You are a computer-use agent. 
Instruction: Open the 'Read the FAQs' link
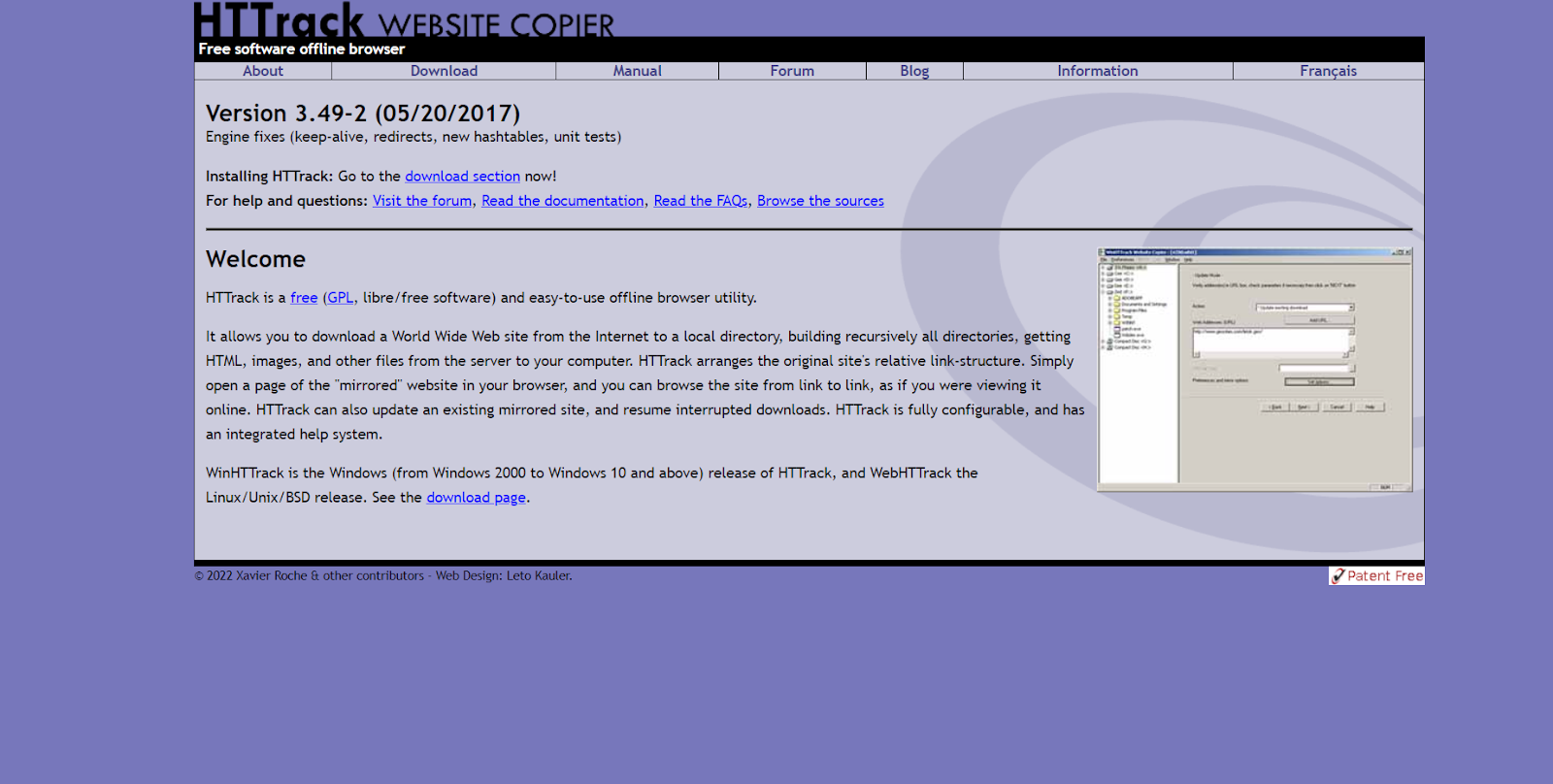click(701, 201)
